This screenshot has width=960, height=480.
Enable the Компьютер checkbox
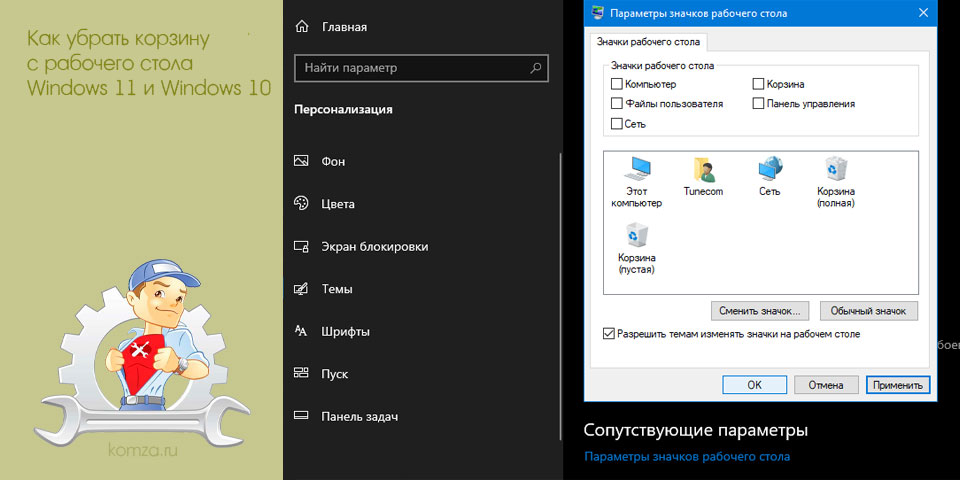click(617, 84)
